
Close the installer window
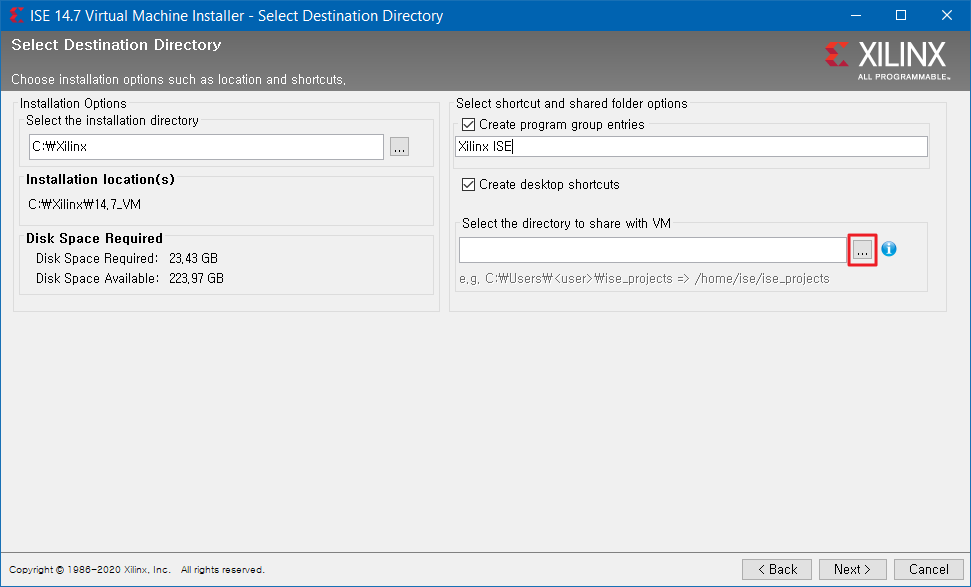947,15
